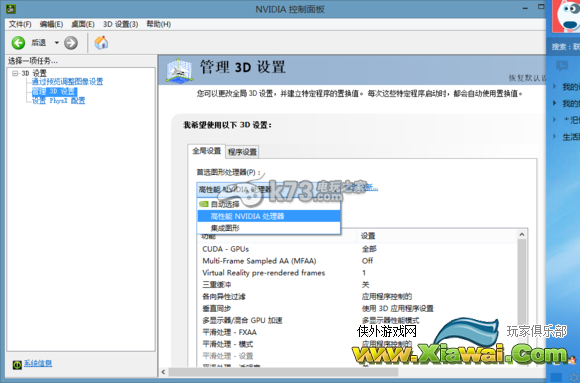Select the 各向异性过滤 setting row
This screenshot has height=383, width=580.
point(357,296)
